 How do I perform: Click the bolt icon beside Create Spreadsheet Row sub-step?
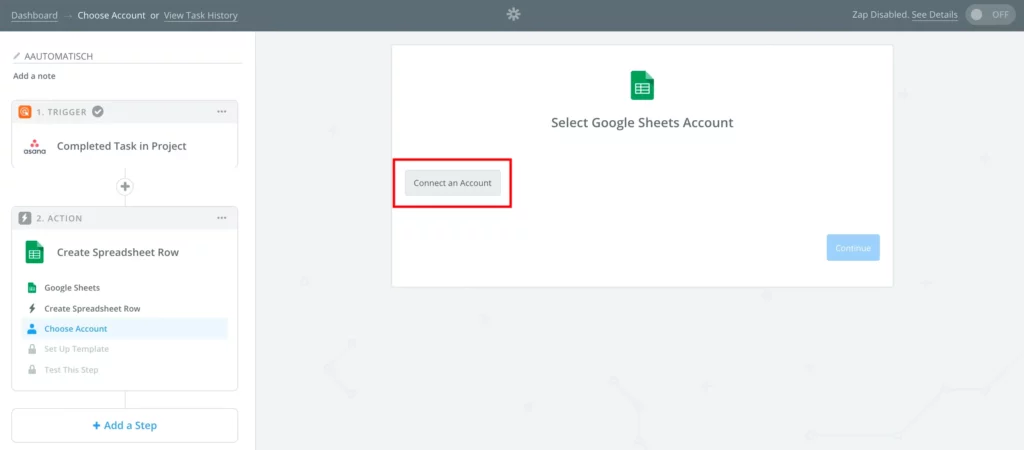[x=31, y=308]
